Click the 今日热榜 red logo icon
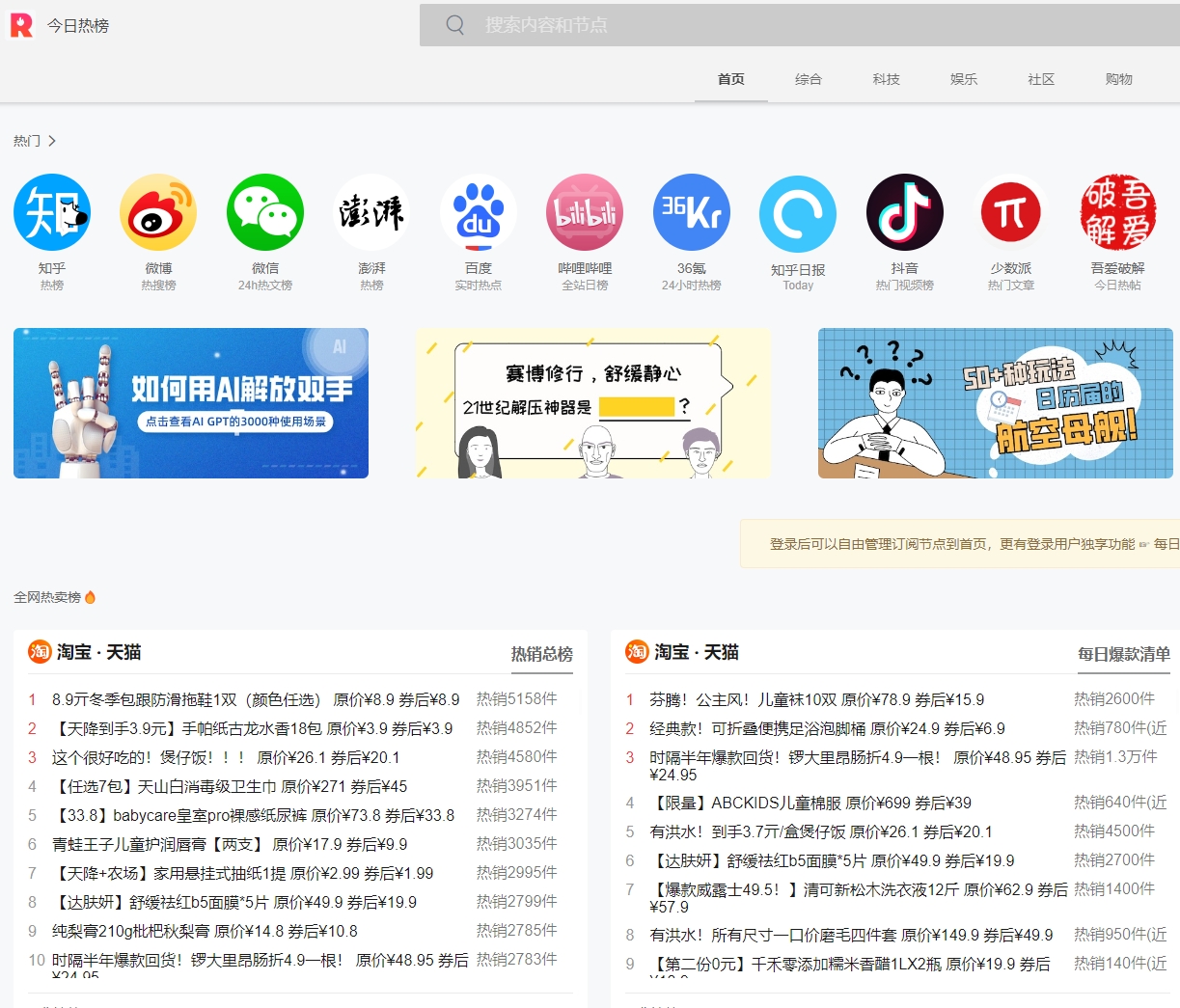 click(x=21, y=25)
